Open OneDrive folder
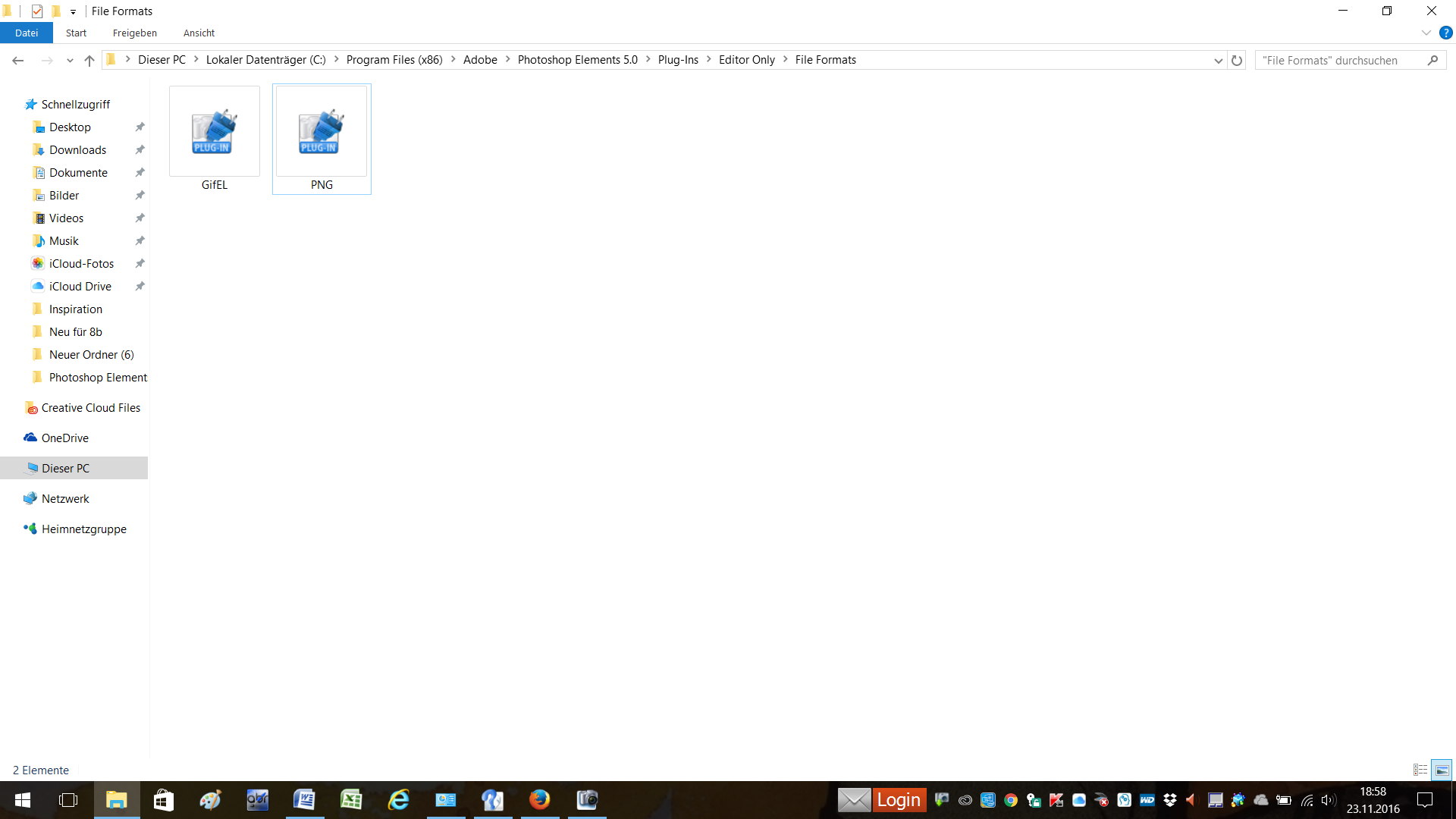The image size is (1456, 819). 64,437
